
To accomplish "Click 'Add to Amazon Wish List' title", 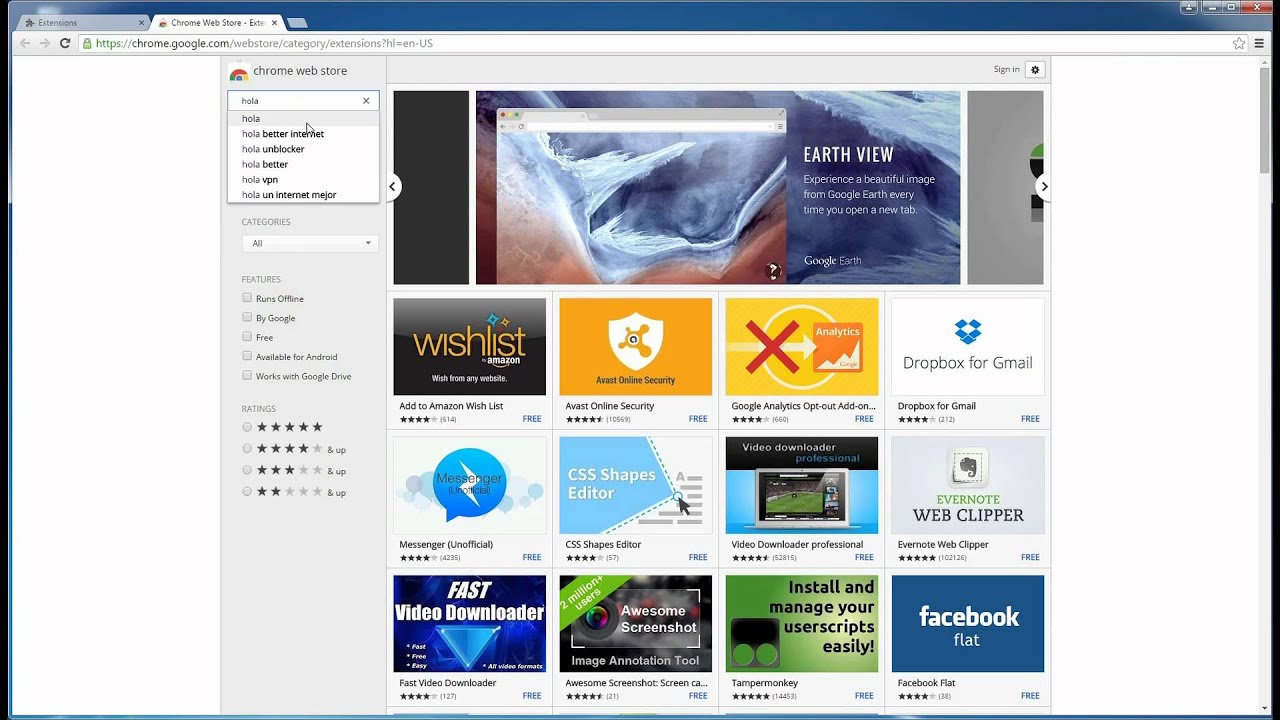I will point(451,406).
